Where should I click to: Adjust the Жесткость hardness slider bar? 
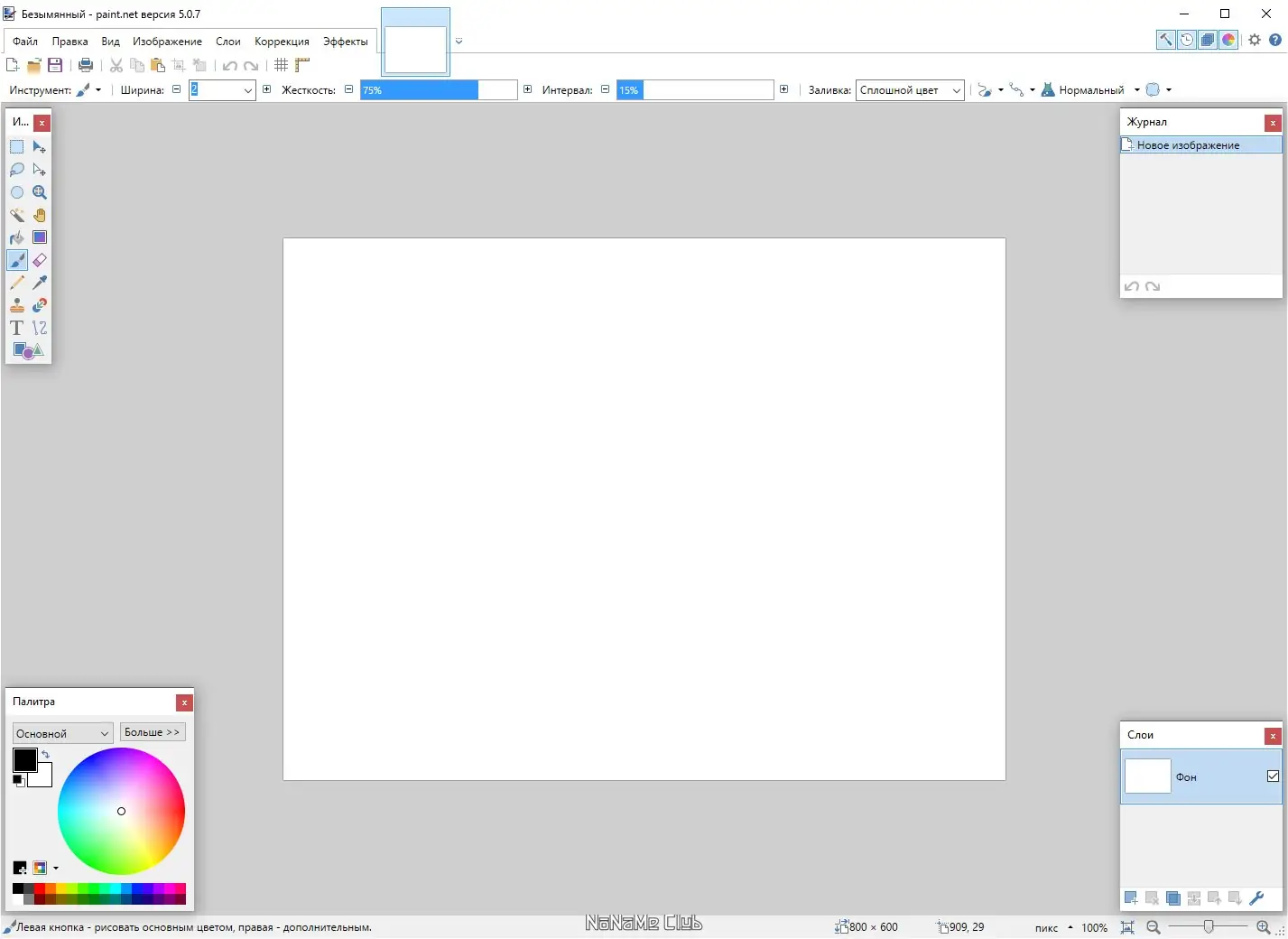click(x=439, y=90)
